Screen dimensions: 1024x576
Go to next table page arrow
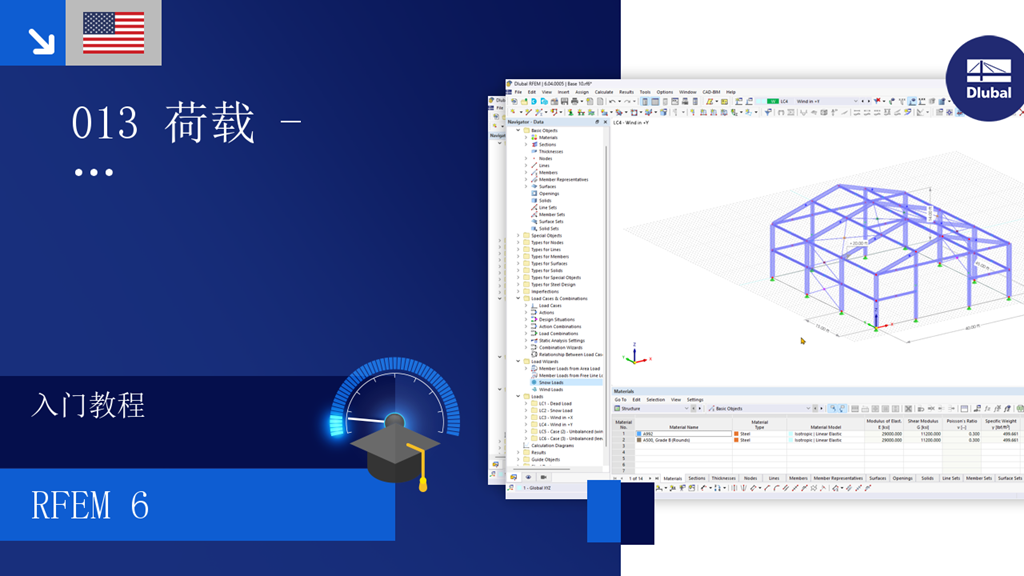(x=650, y=478)
